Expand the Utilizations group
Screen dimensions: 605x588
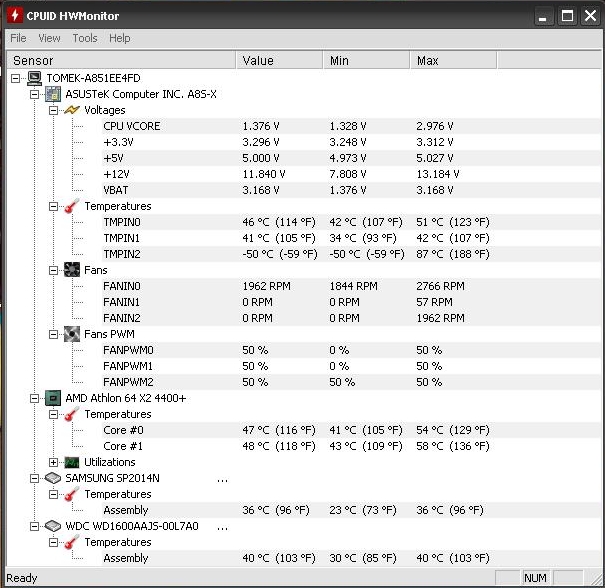pos(53,462)
